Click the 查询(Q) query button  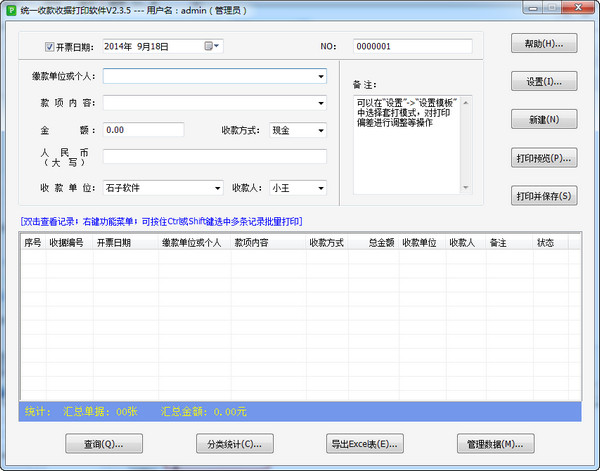(104, 443)
